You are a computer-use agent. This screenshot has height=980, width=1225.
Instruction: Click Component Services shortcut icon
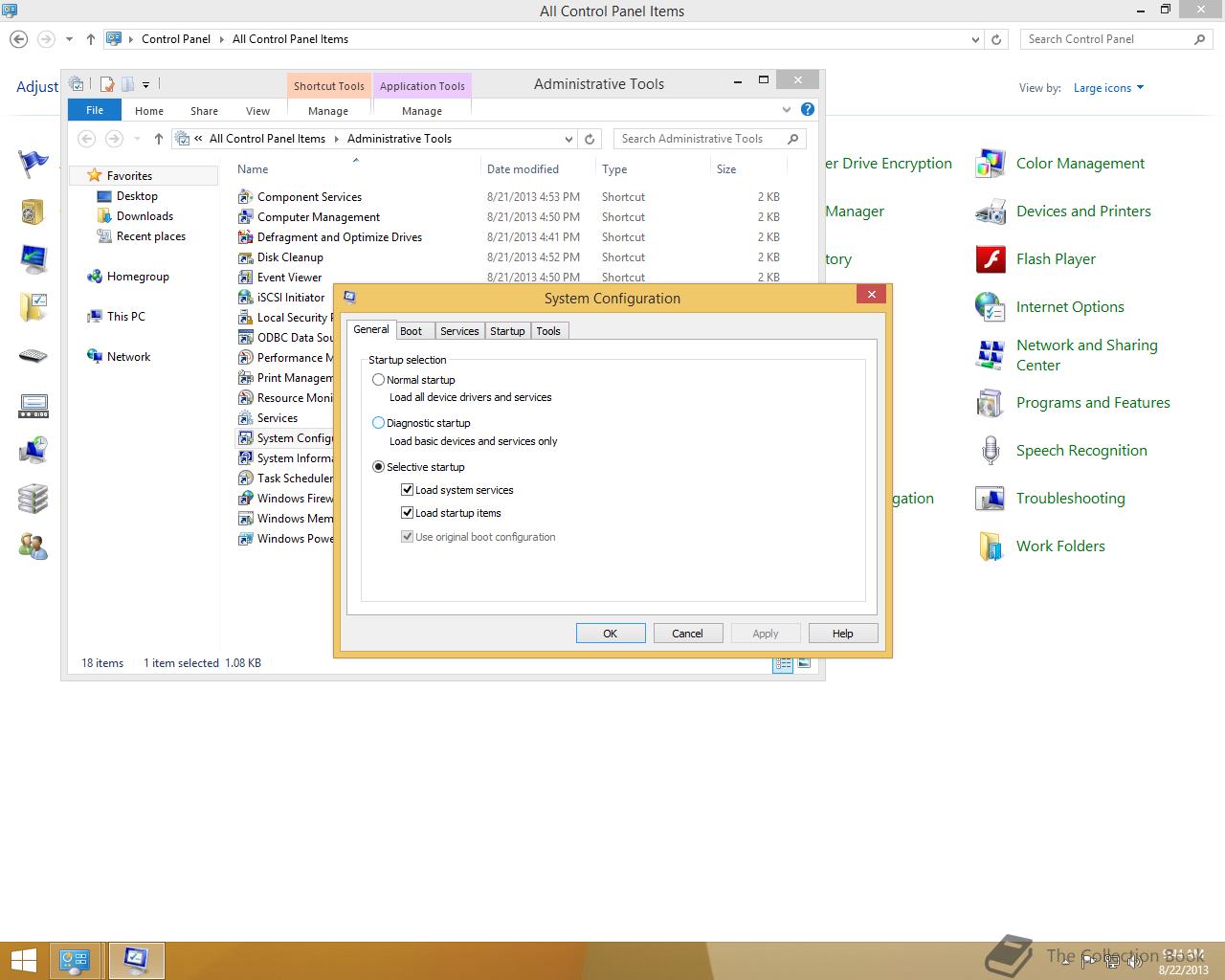tap(245, 197)
